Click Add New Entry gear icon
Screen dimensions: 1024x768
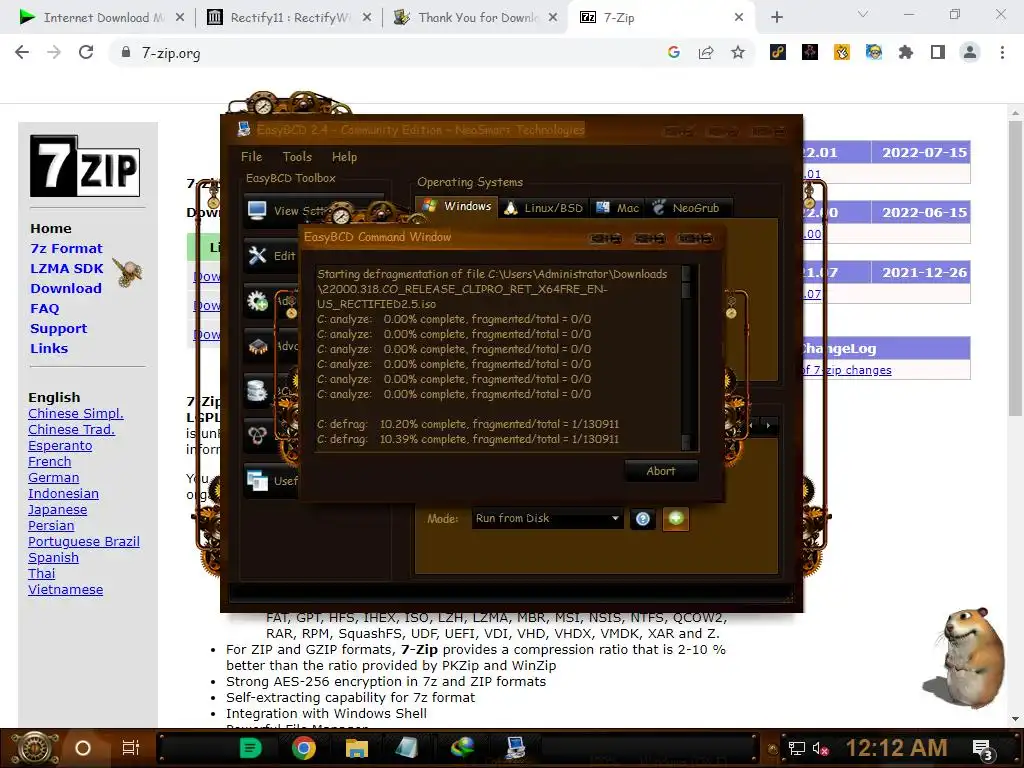(x=257, y=300)
